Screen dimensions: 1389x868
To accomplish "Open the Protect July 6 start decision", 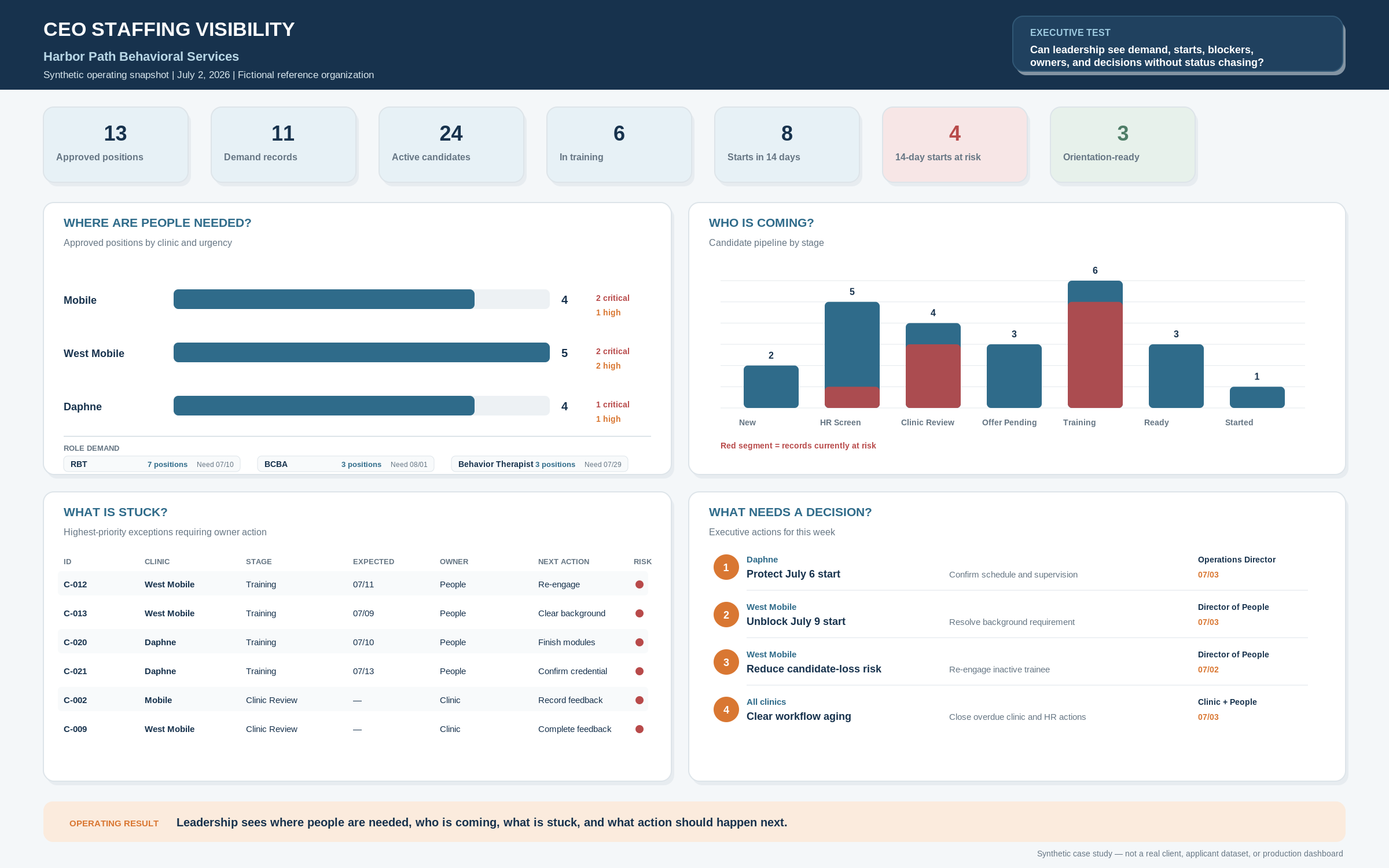I will (793, 574).
